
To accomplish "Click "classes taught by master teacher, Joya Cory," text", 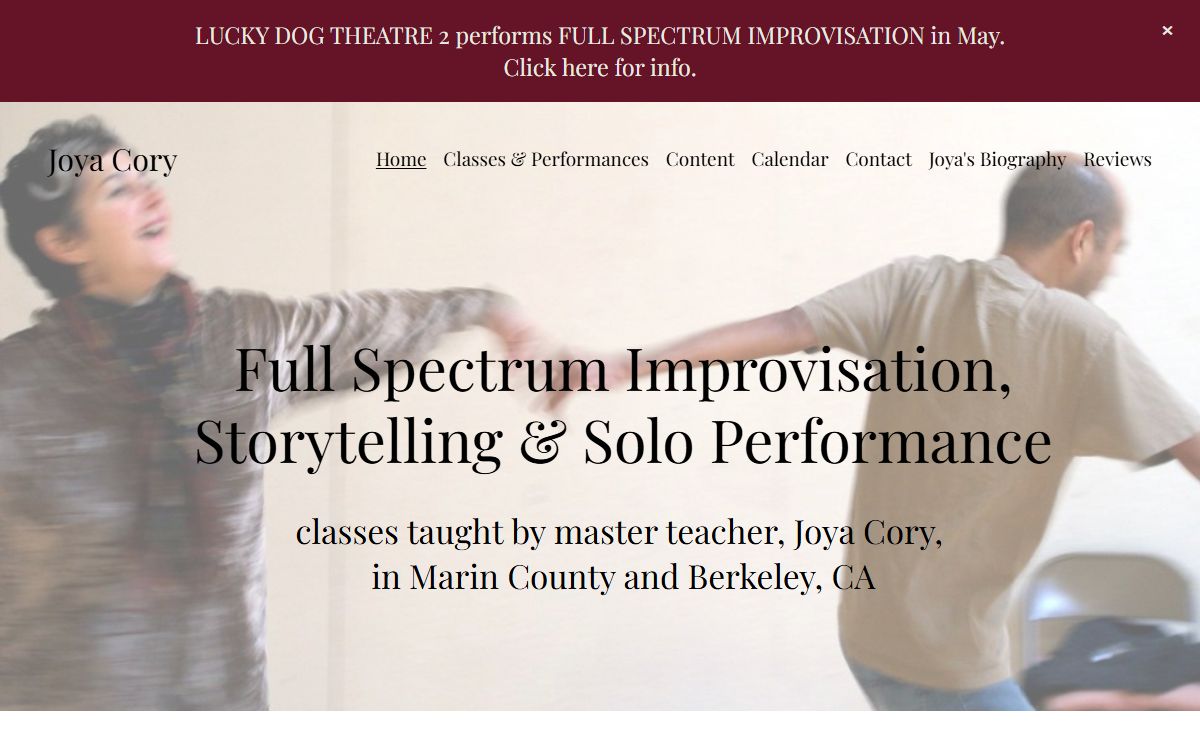I will click(x=619, y=532).
